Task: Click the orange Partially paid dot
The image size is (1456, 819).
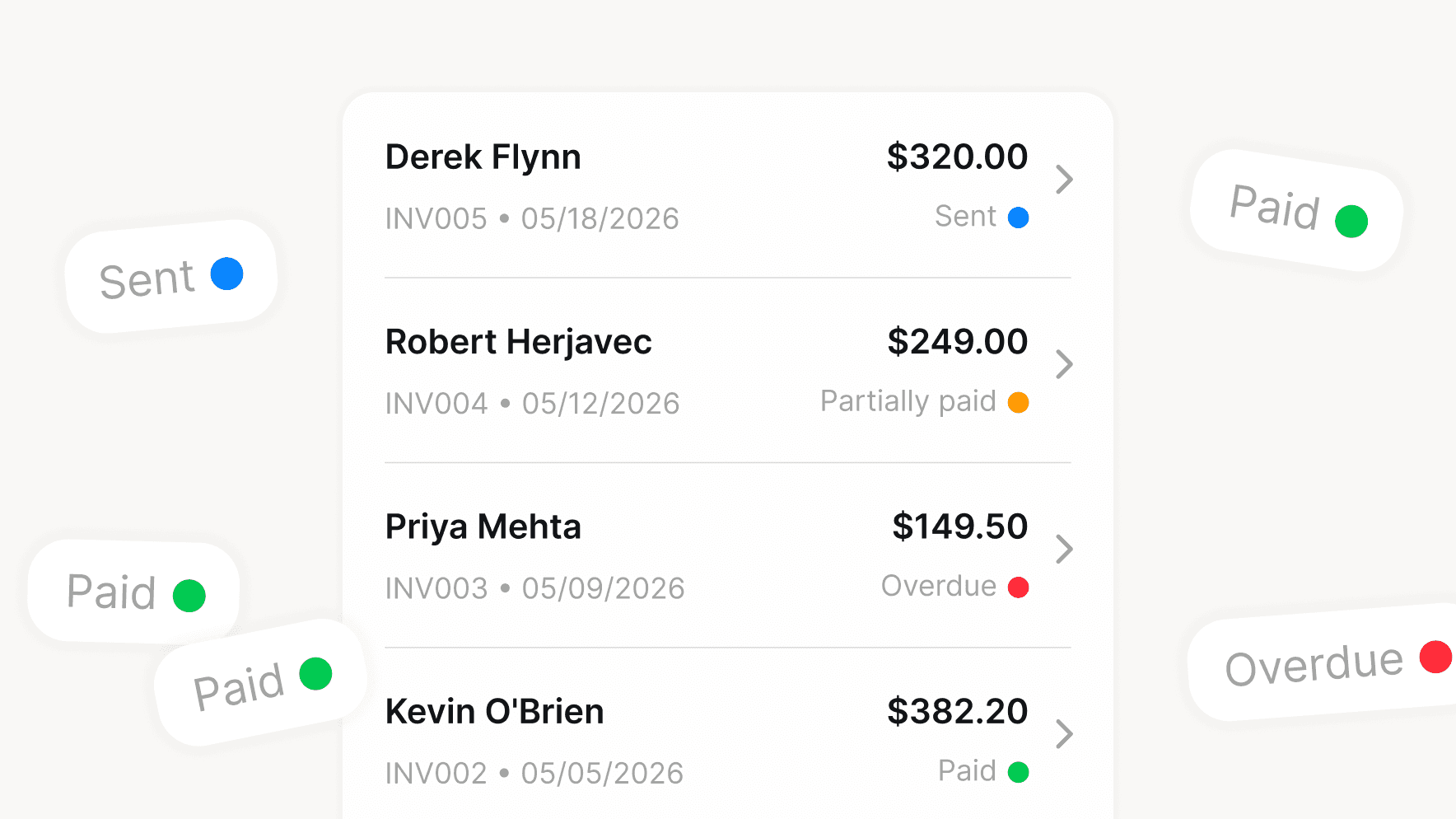Action: click(x=1020, y=402)
